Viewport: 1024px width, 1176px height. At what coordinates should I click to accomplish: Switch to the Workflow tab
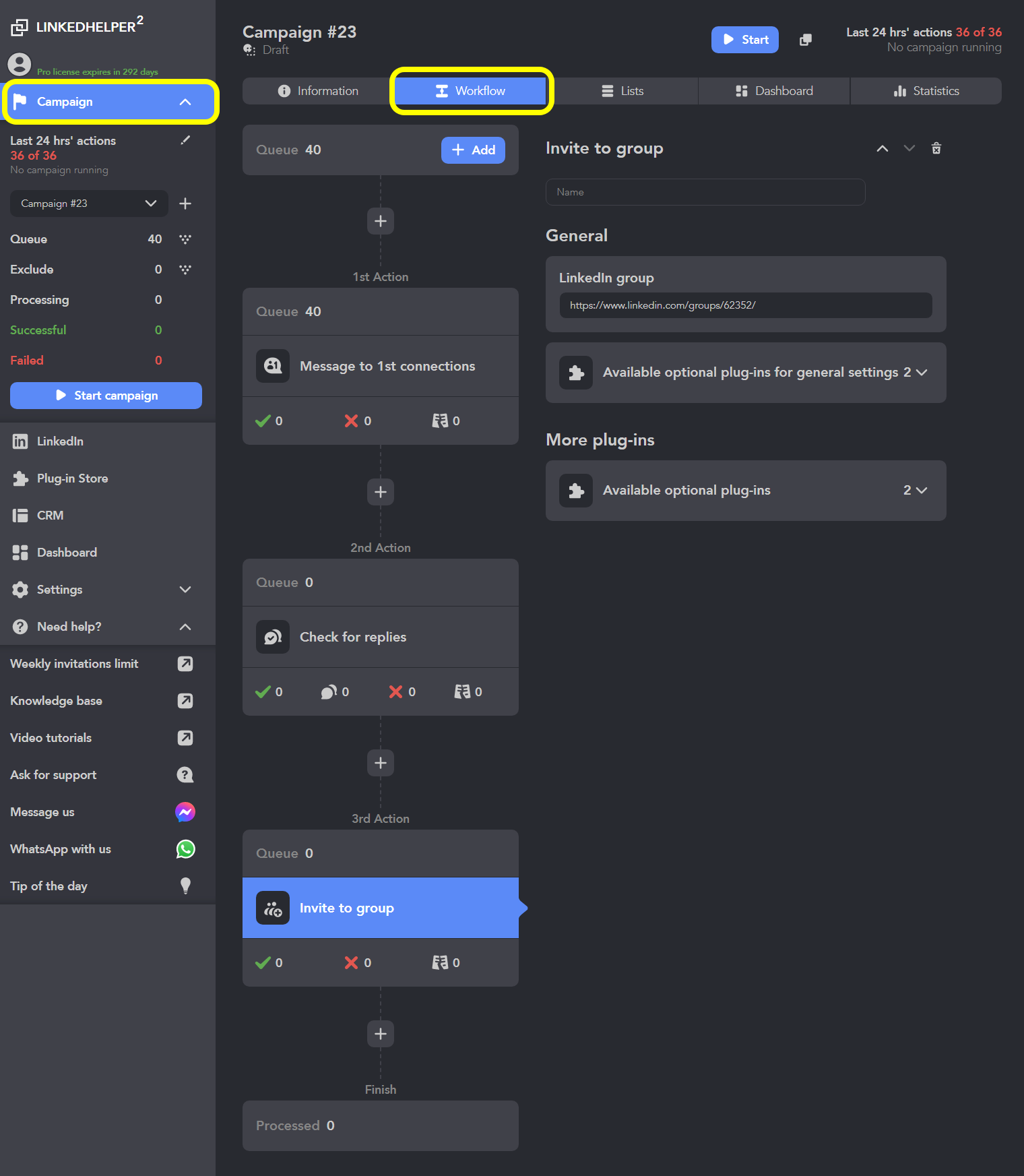tap(470, 91)
